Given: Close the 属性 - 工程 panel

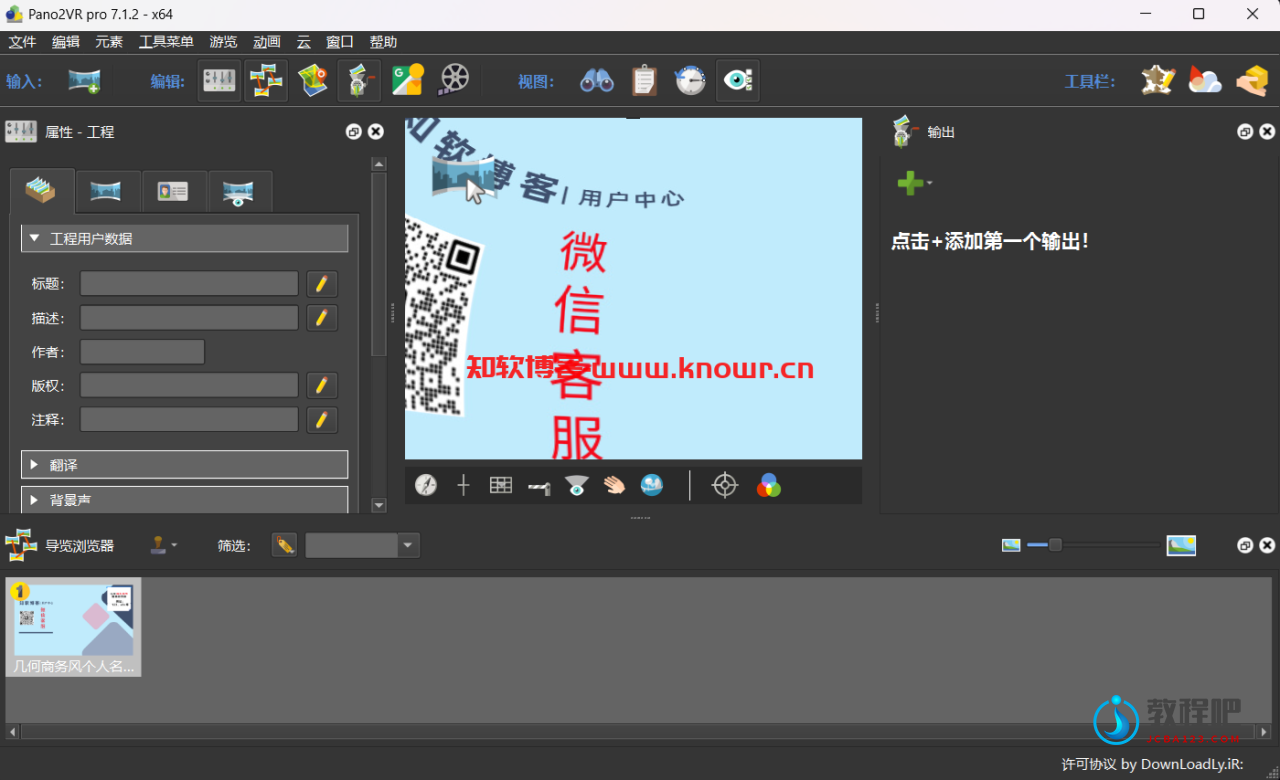Looking at the screenshot, I should (x=376, y=132).
